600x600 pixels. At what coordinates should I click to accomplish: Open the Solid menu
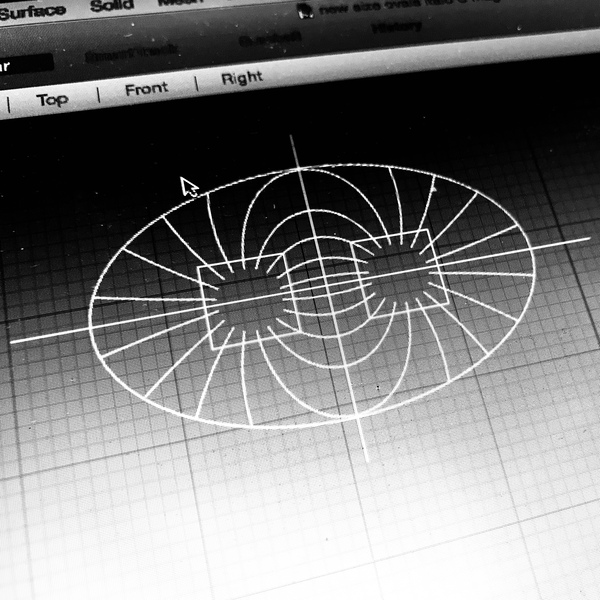(112, 5)
